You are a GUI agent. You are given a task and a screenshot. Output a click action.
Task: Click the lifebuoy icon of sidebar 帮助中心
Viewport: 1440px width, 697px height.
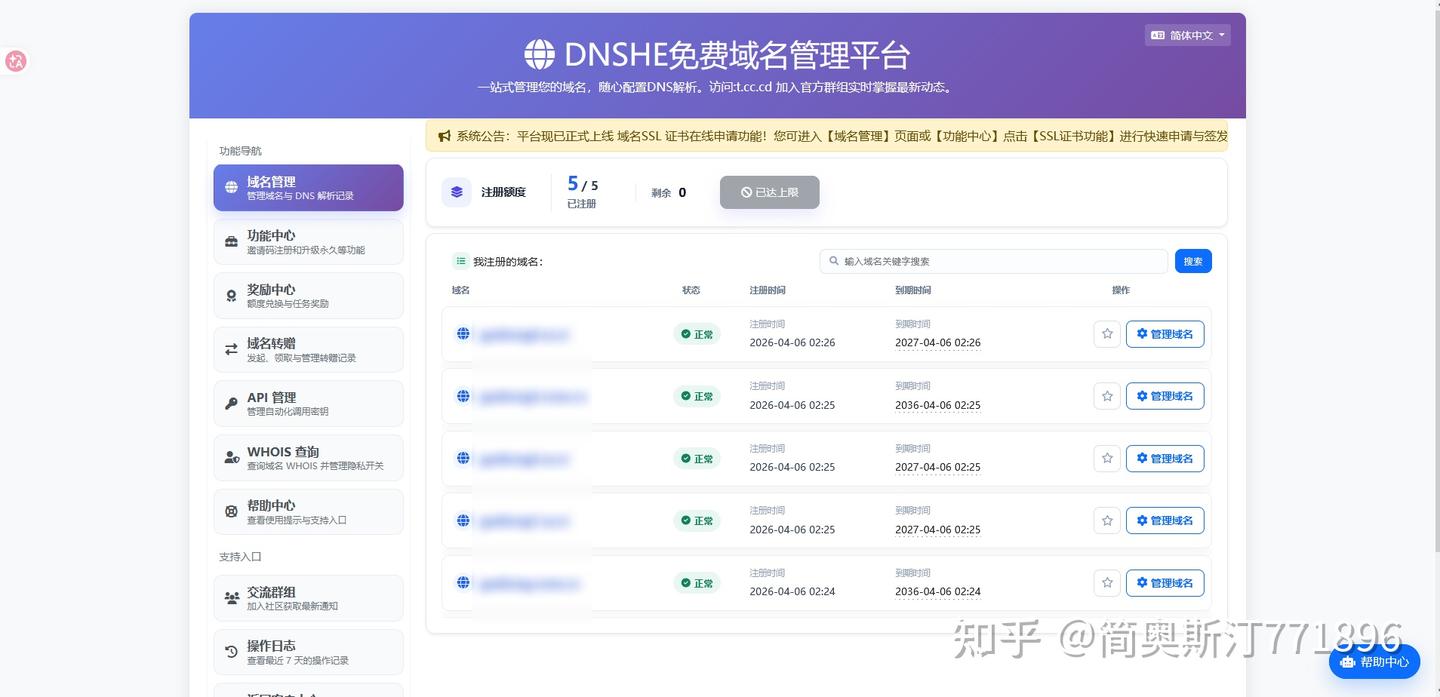[231, 512]
